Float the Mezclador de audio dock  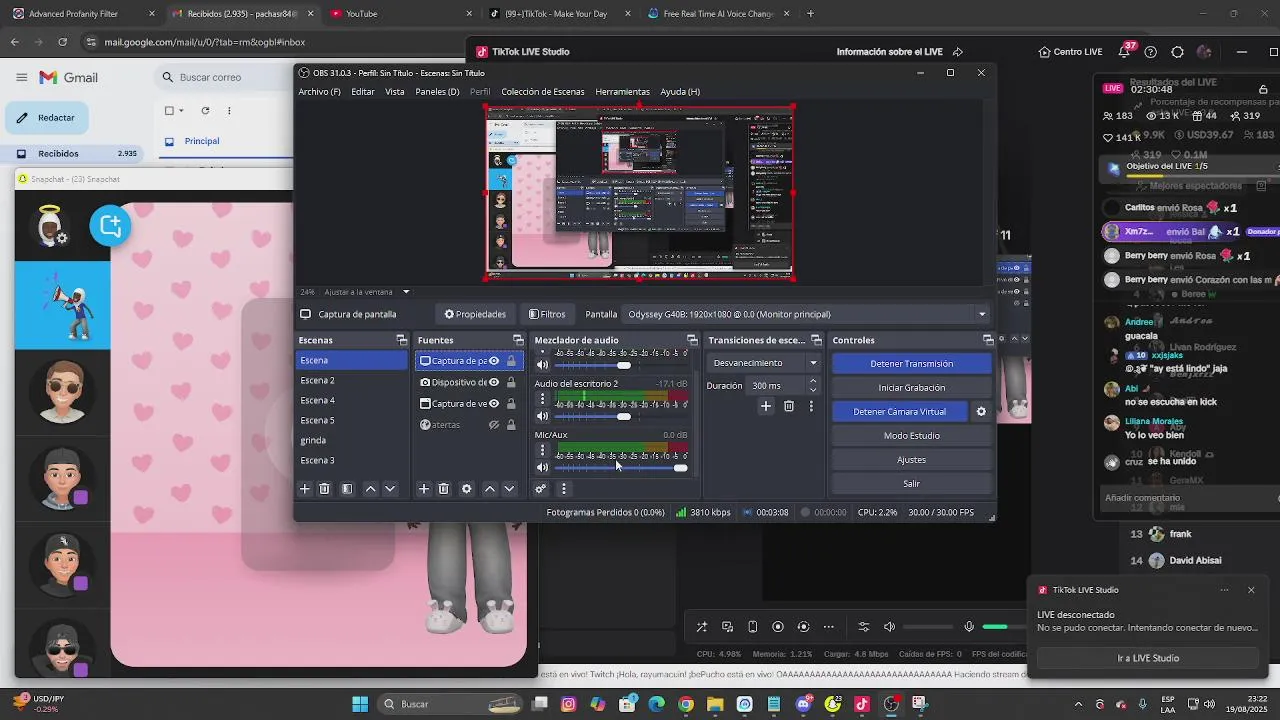click(x=692, y=340)
